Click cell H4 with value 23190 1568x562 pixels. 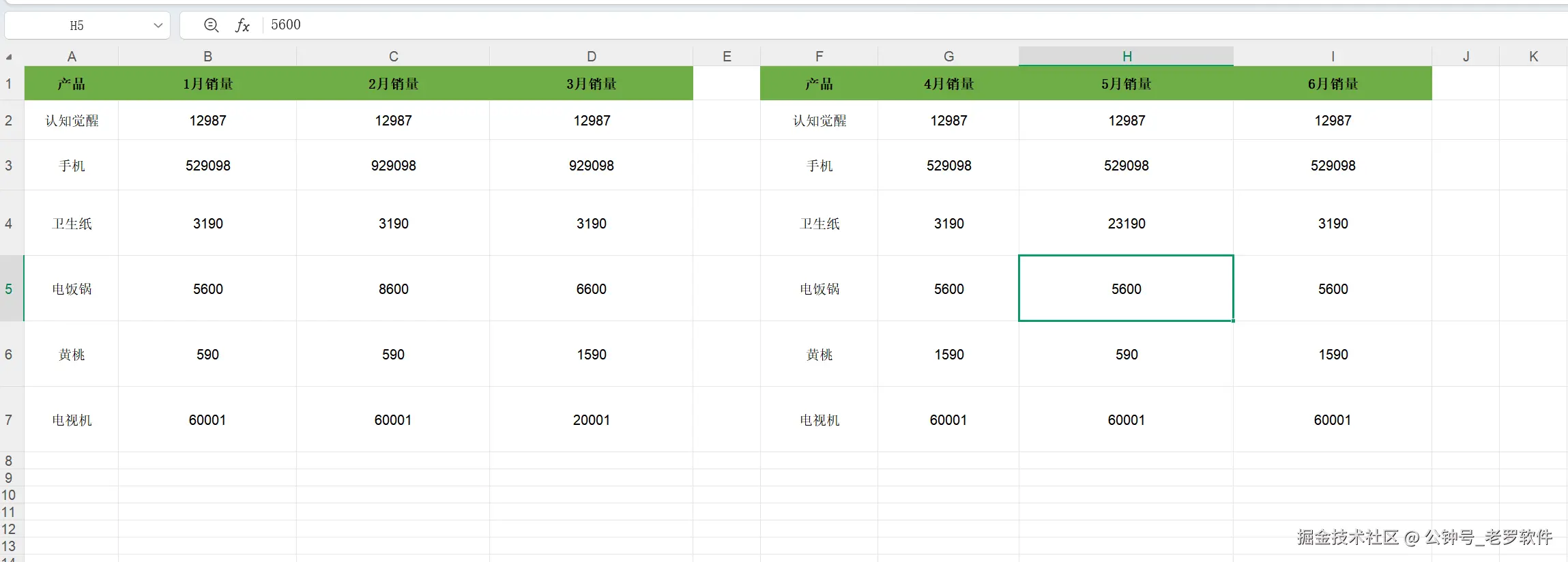(1127, 224)
